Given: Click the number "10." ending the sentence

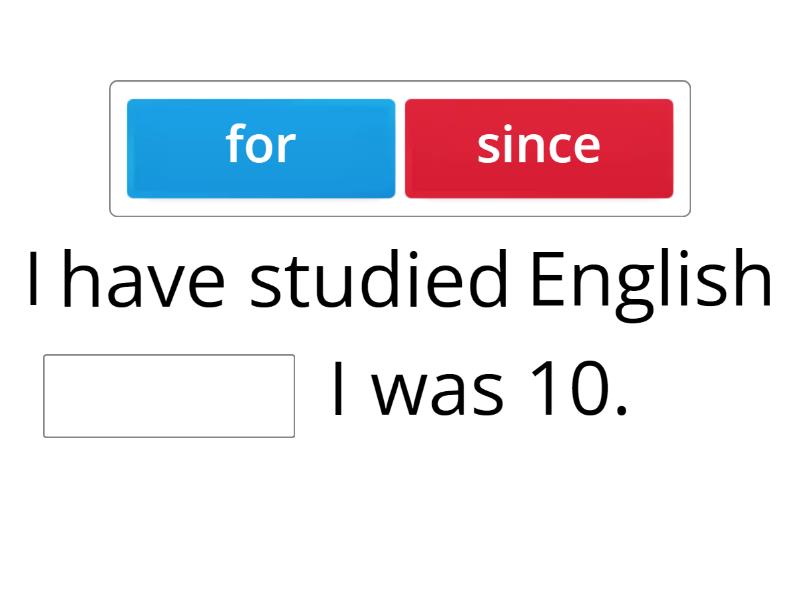Looking at the screenshot, I should 581,394.
